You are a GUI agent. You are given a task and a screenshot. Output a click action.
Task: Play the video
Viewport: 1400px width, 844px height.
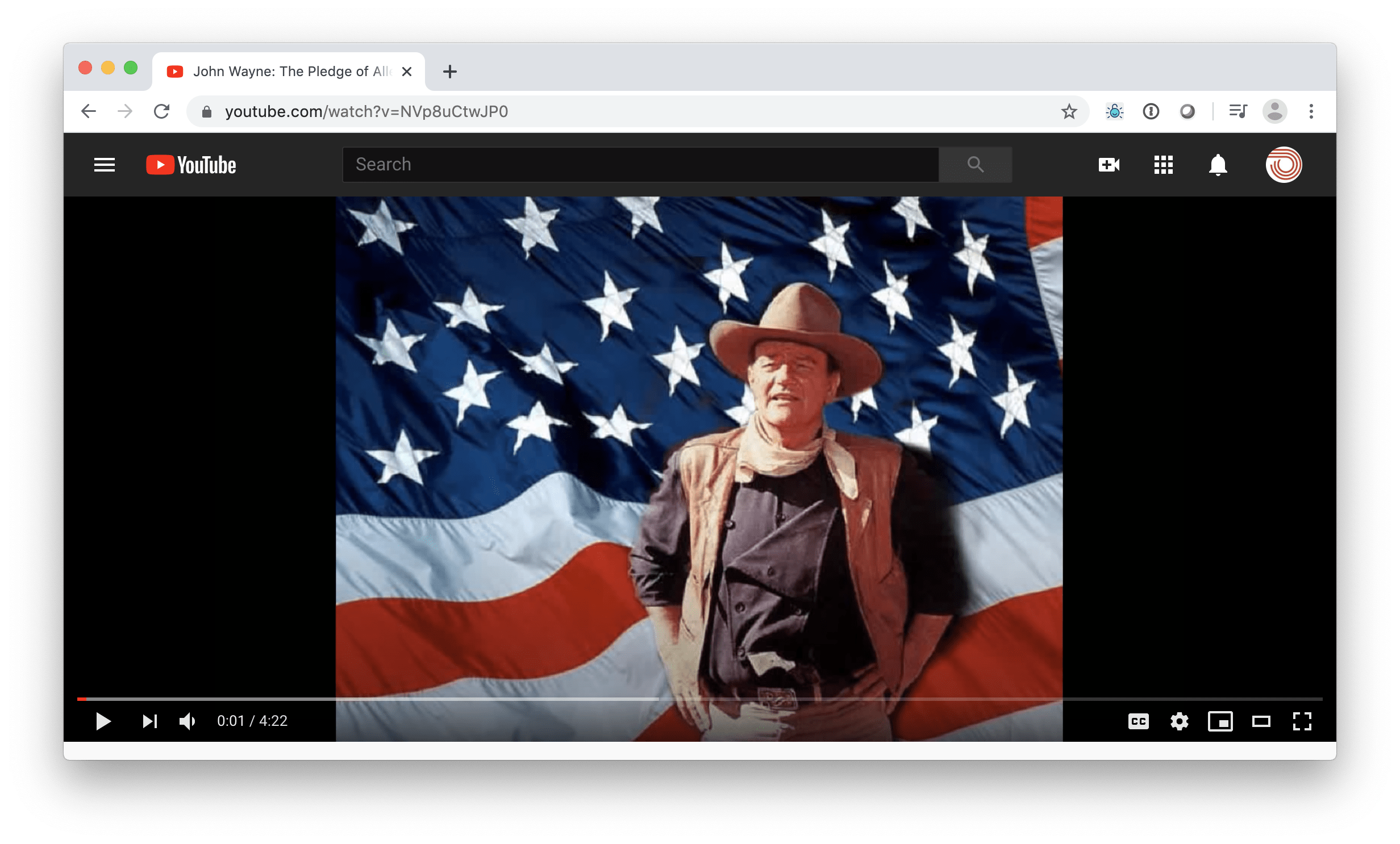(103, 721)
